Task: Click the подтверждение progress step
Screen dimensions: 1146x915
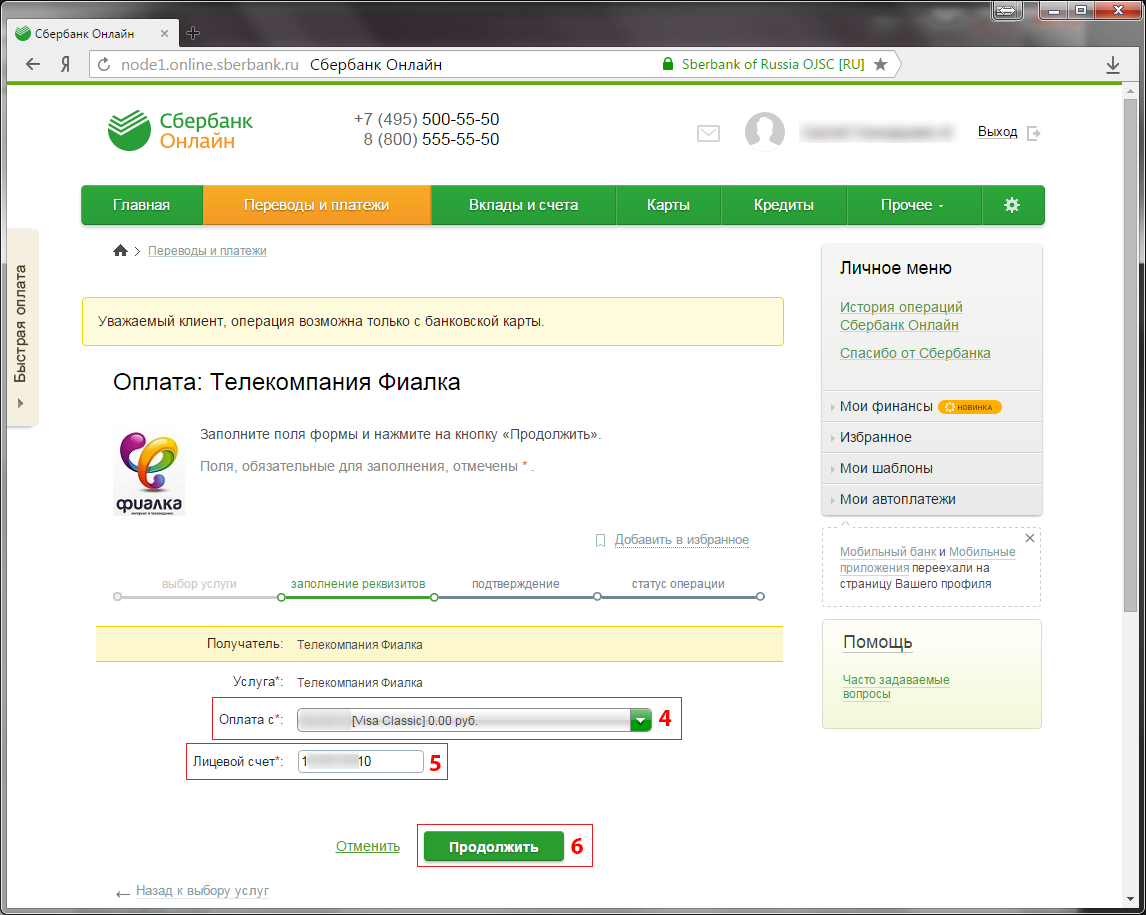Action: [x=515, y=584]
